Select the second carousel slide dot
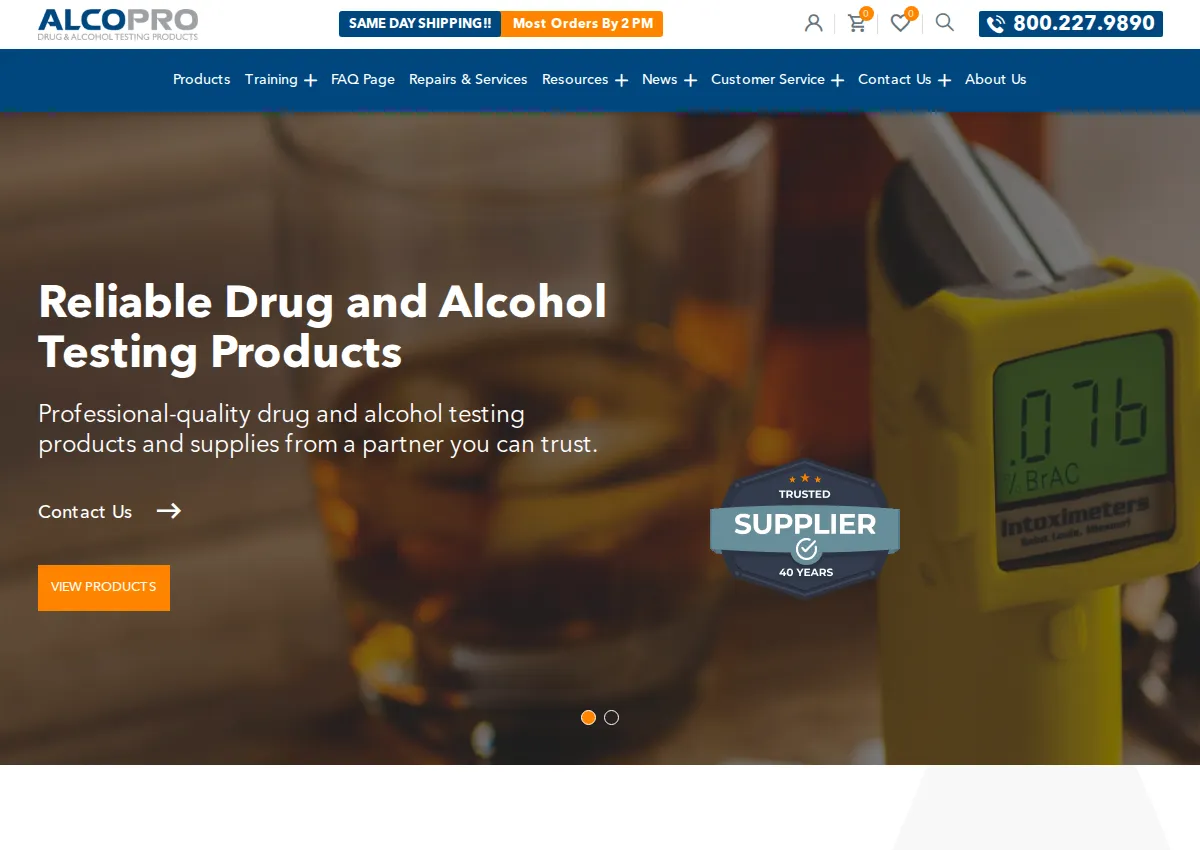 point(612,717)
